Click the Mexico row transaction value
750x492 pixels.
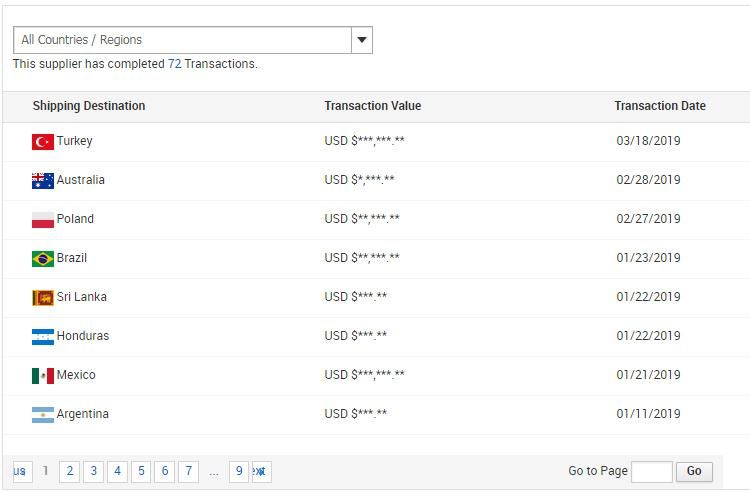(364, 375)
